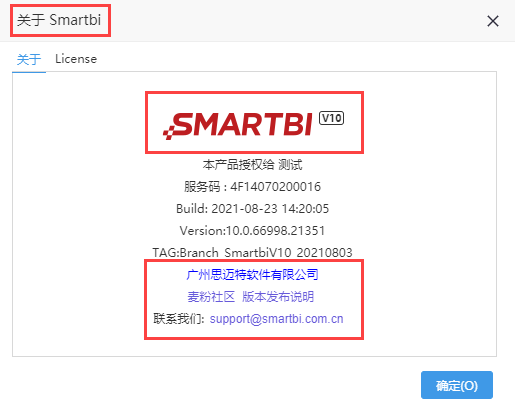Click the V10 version badge
The height and width of the screenshot is (412, 515).
coord(331,118)
